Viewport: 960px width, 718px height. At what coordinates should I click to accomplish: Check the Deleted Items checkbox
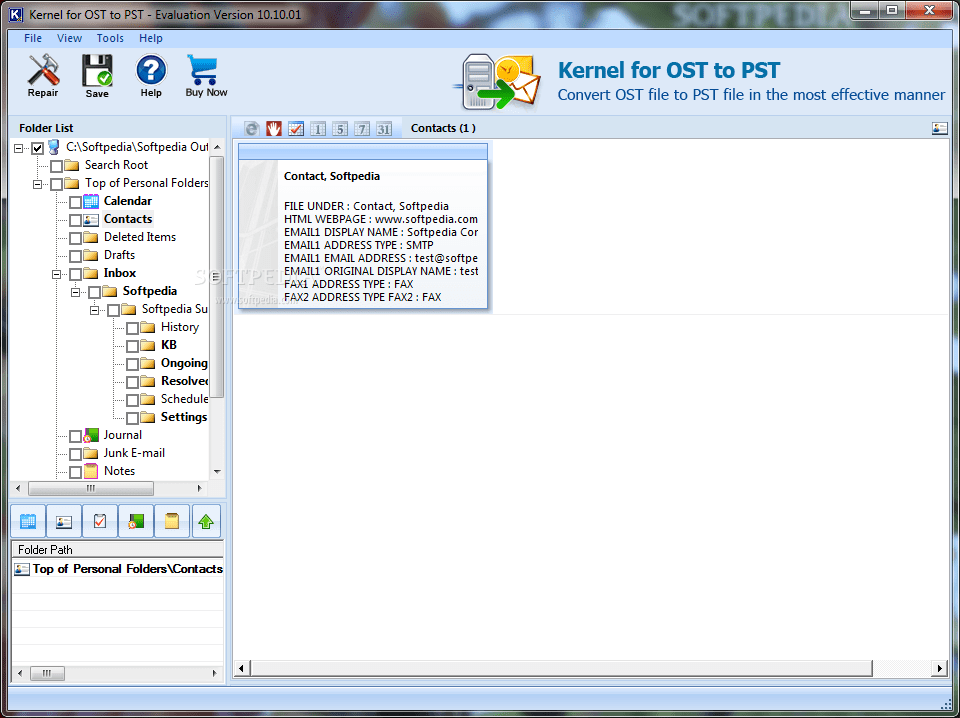pos(75,238)
